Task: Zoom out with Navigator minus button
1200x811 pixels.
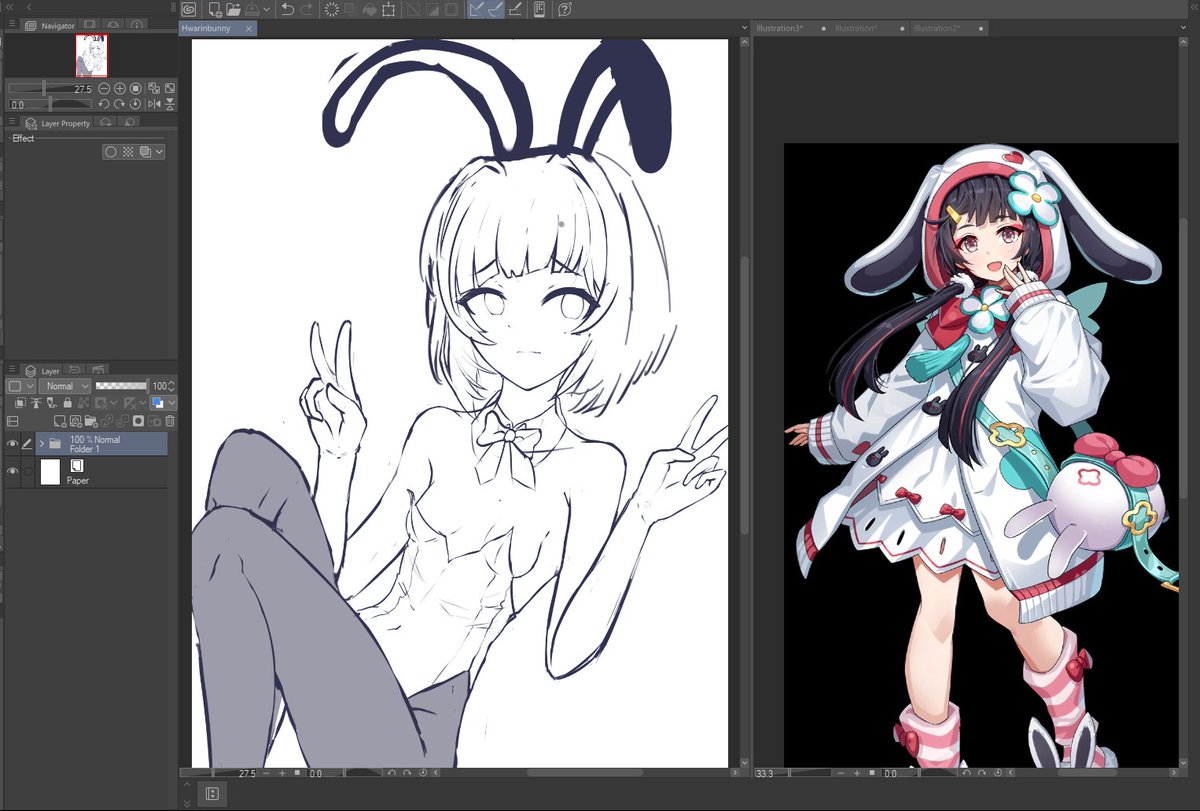Action: 104,89
